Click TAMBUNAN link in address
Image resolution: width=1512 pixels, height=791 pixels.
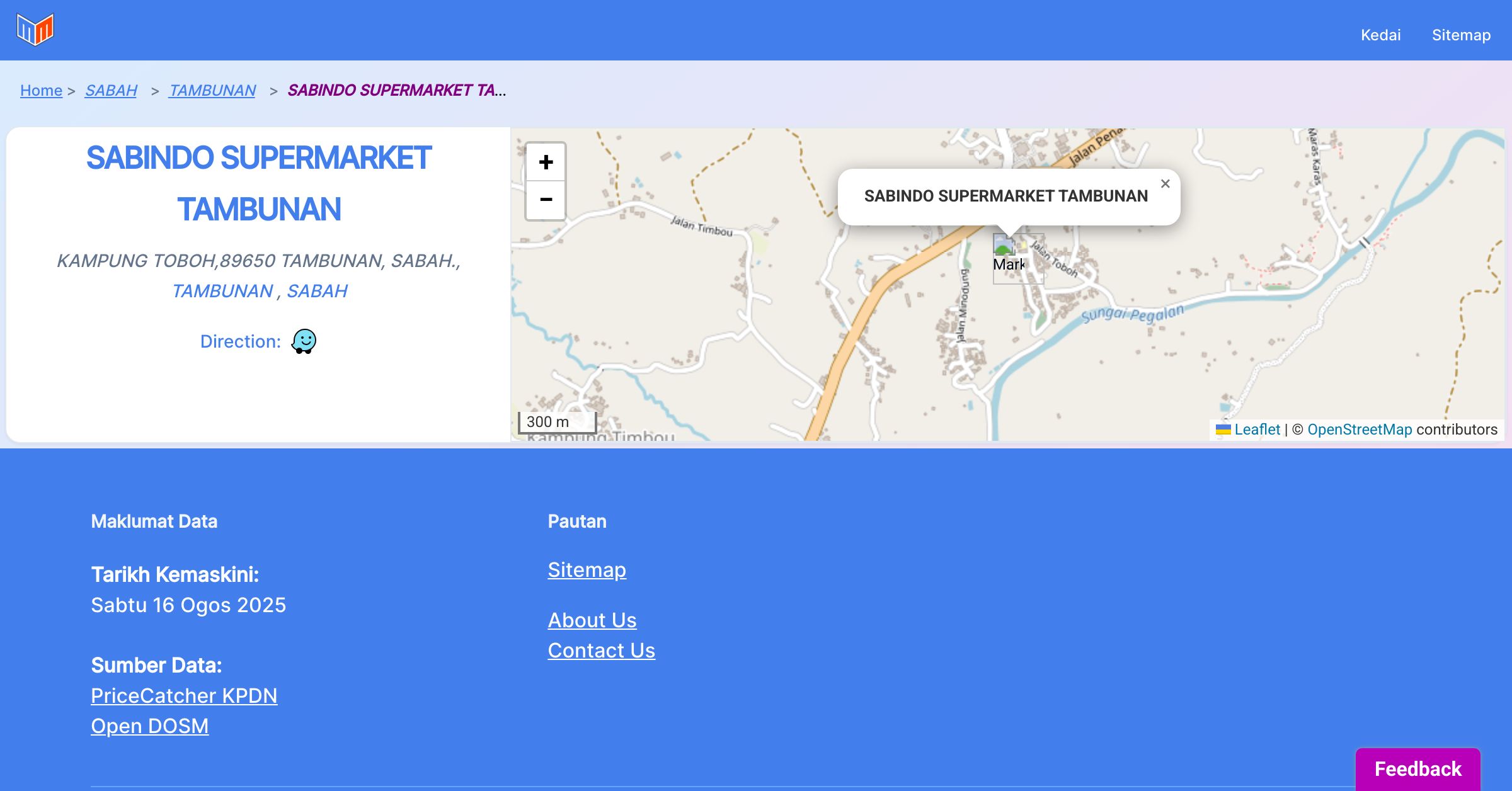222,291
